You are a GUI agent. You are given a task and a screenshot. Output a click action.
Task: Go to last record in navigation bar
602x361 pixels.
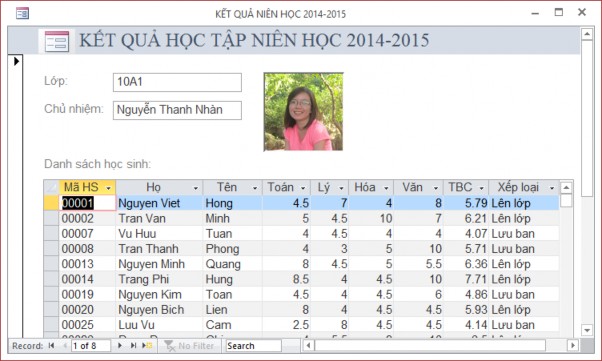pyautogui.click(x=133, y=346)
